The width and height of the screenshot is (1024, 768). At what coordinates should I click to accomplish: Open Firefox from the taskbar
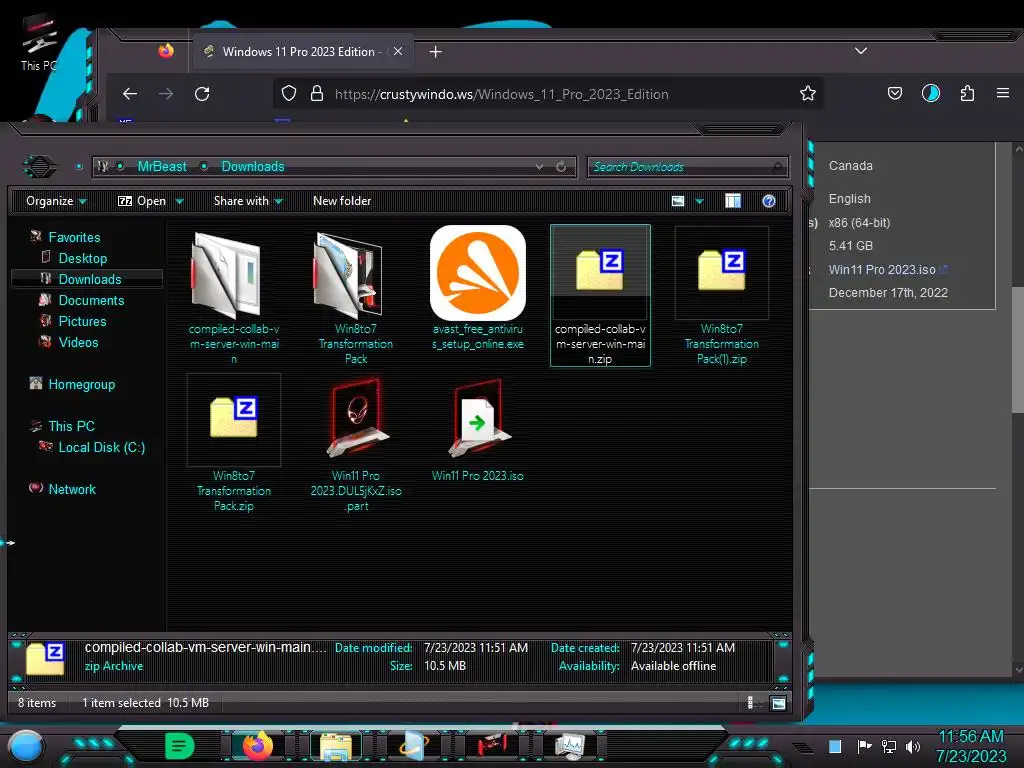257,745
